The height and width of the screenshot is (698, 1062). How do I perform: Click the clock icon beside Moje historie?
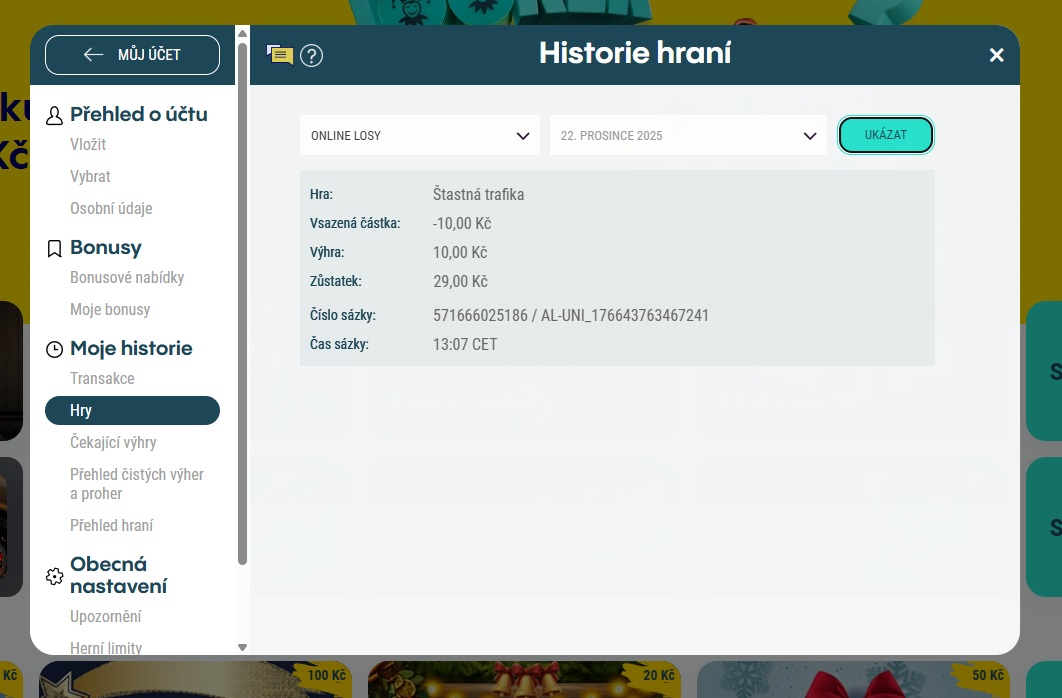[x=55, y=350]
